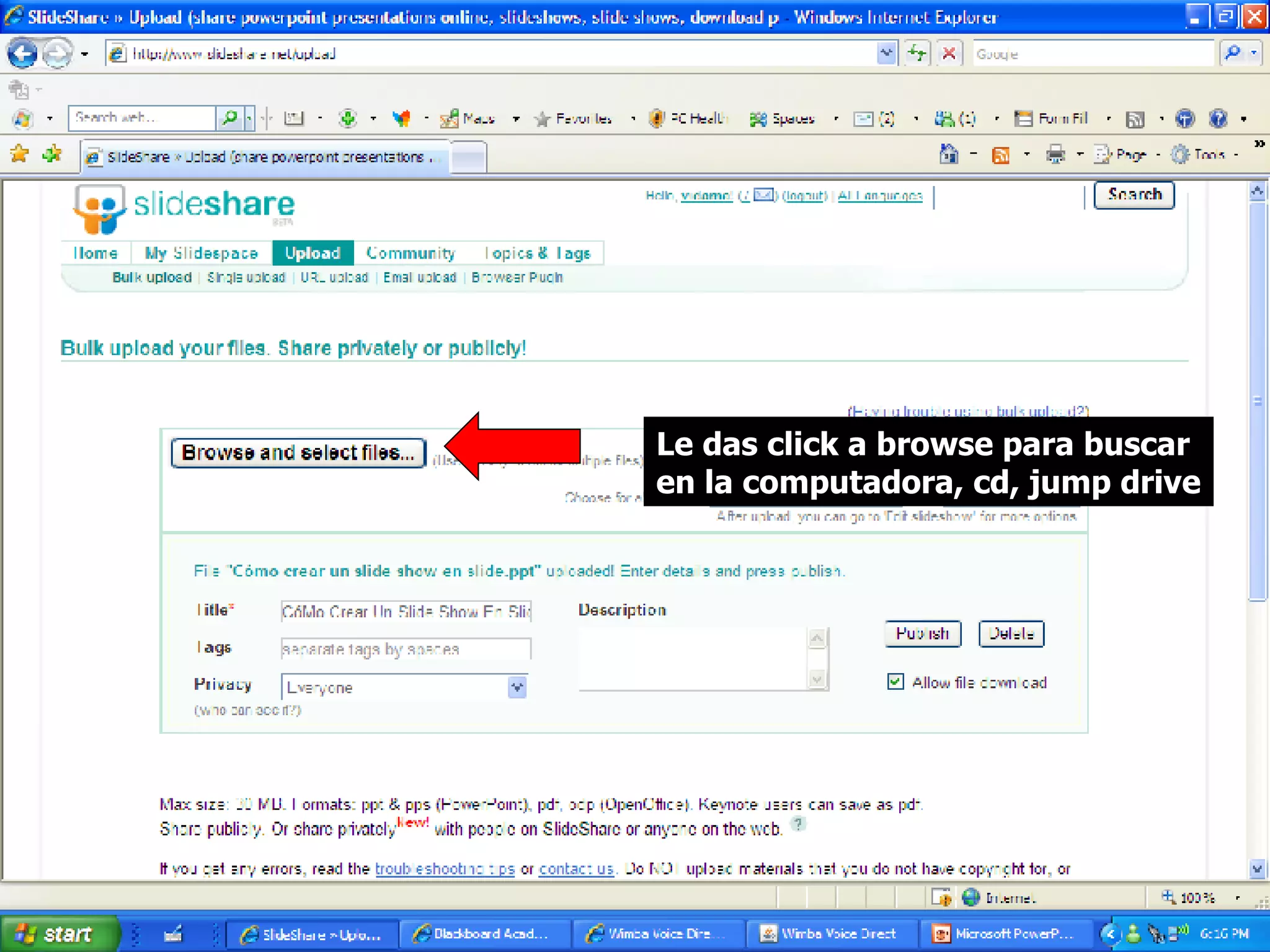This screenshot has width=1270, height=952.
Task: Click the browser Back arrow button
Action: [22, 54]
